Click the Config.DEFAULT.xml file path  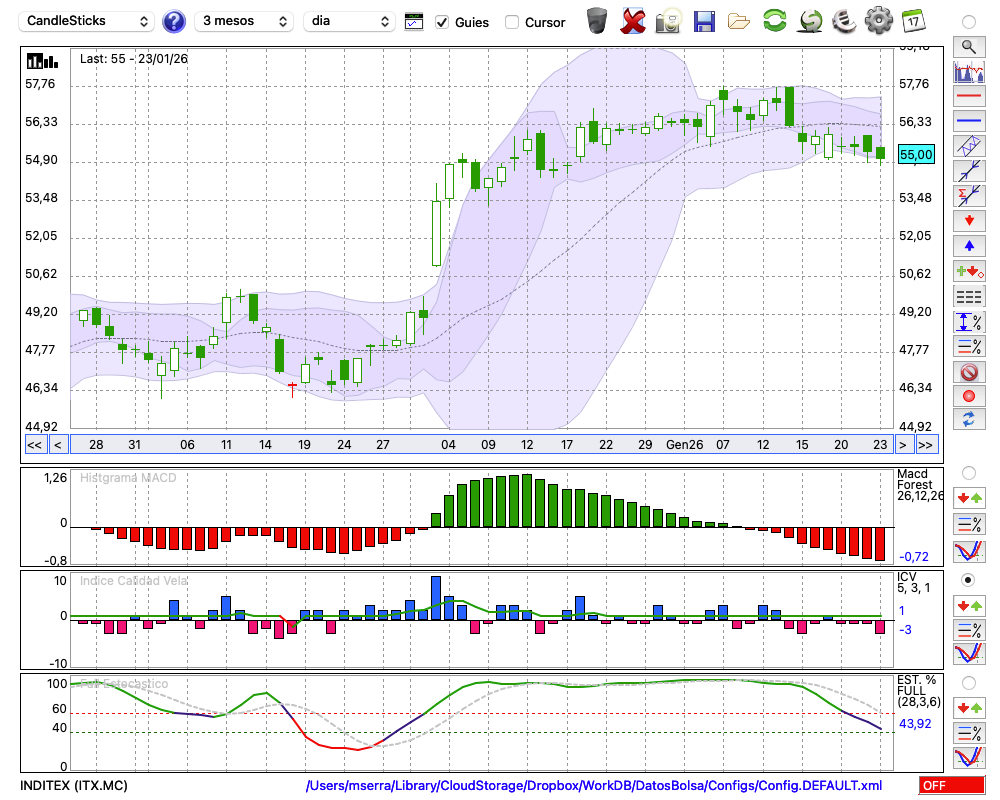click(594, 786)
